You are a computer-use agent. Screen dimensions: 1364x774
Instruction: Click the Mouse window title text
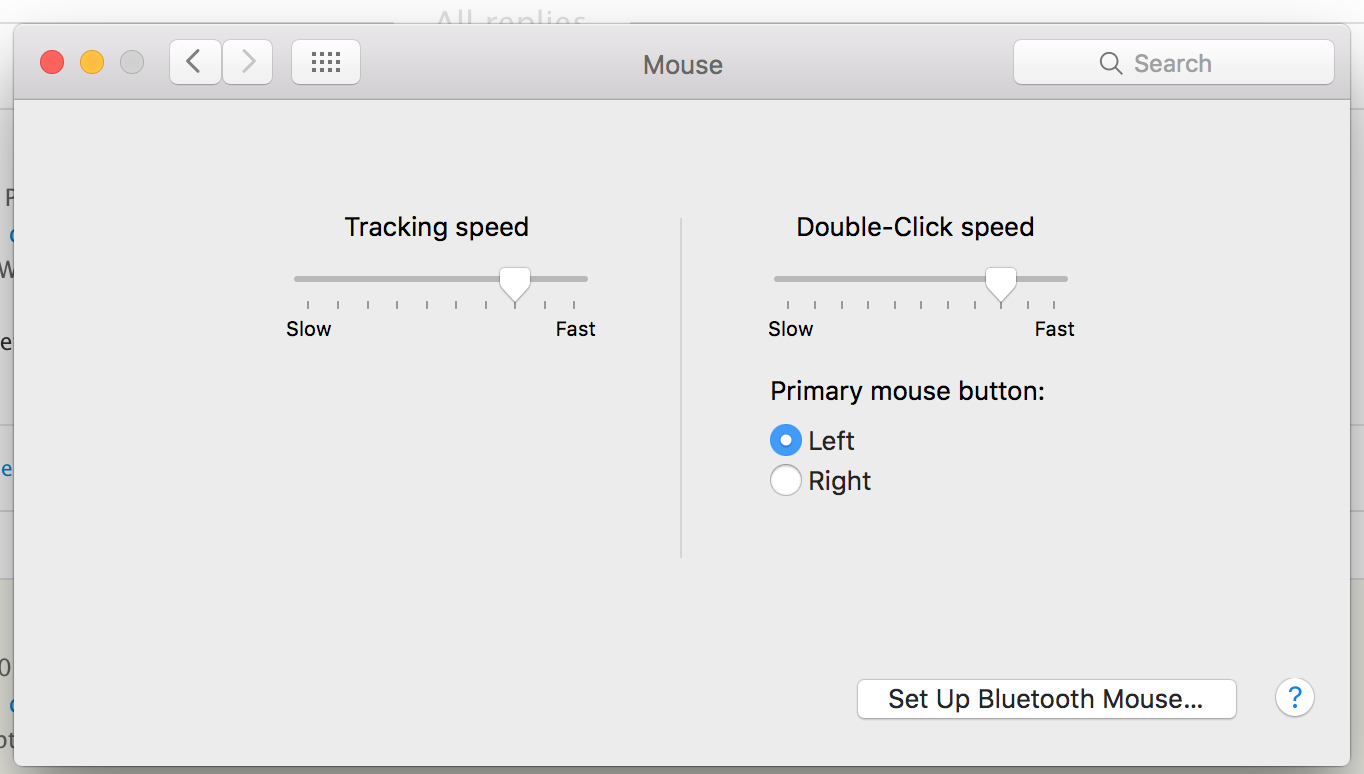click(x=683, y=65)
